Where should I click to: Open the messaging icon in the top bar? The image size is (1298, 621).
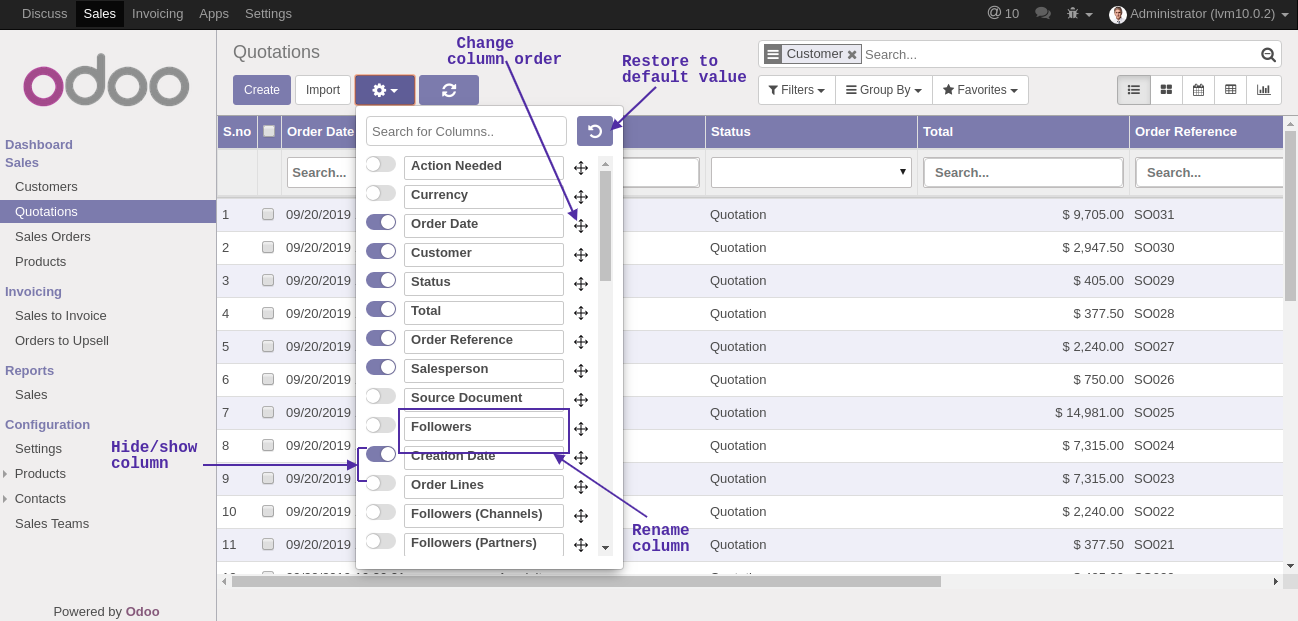pyautogui.click(x=1042, y=13)
